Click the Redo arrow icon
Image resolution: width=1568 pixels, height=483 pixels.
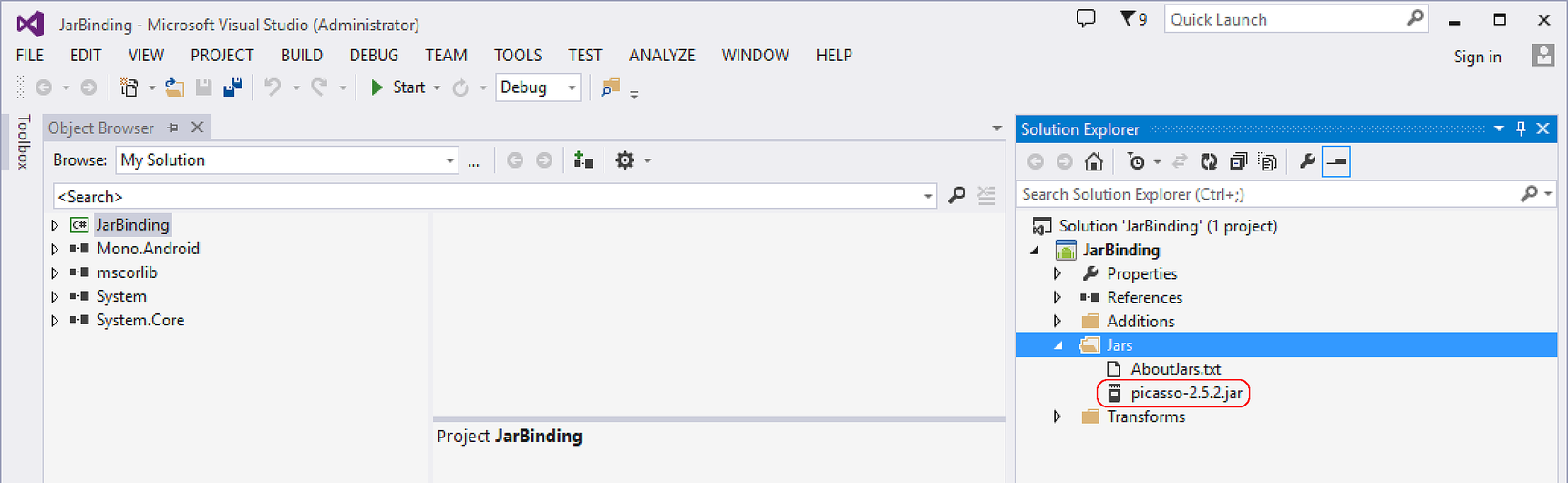click(319, 87)
